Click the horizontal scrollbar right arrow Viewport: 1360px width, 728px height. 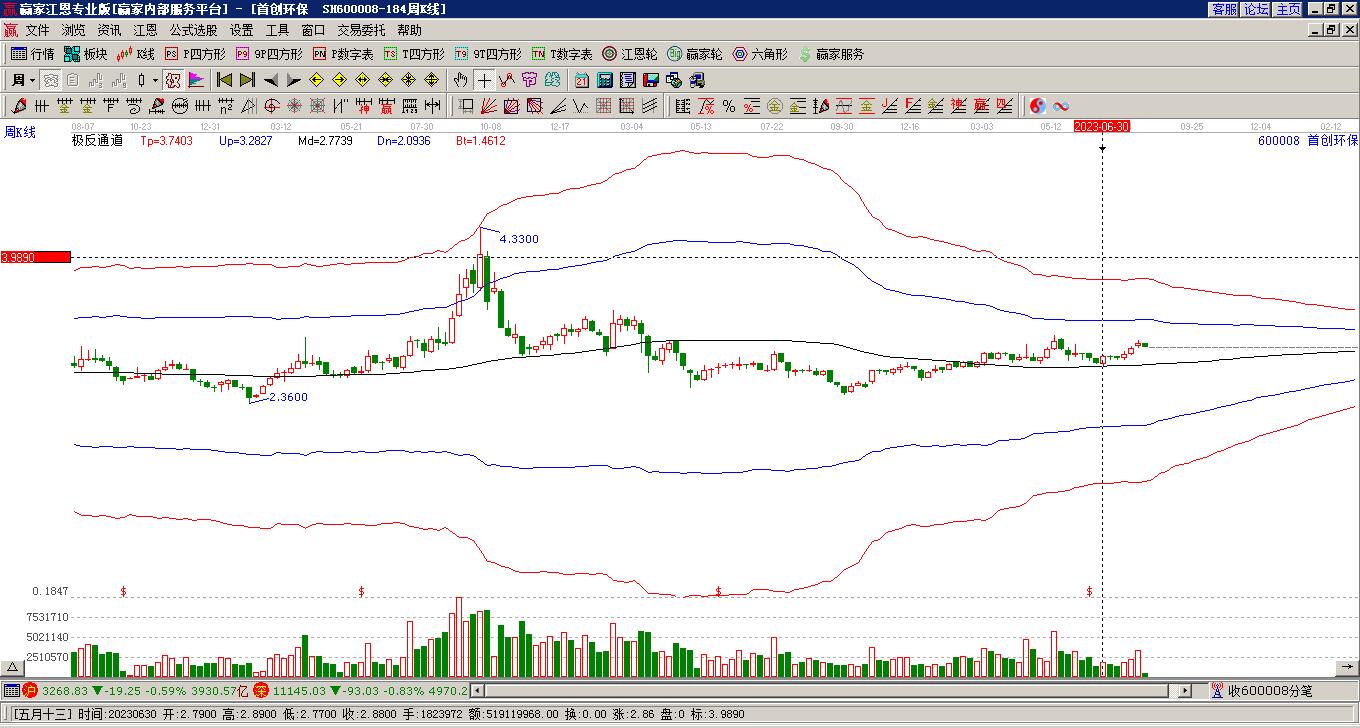coord(1185,690)
